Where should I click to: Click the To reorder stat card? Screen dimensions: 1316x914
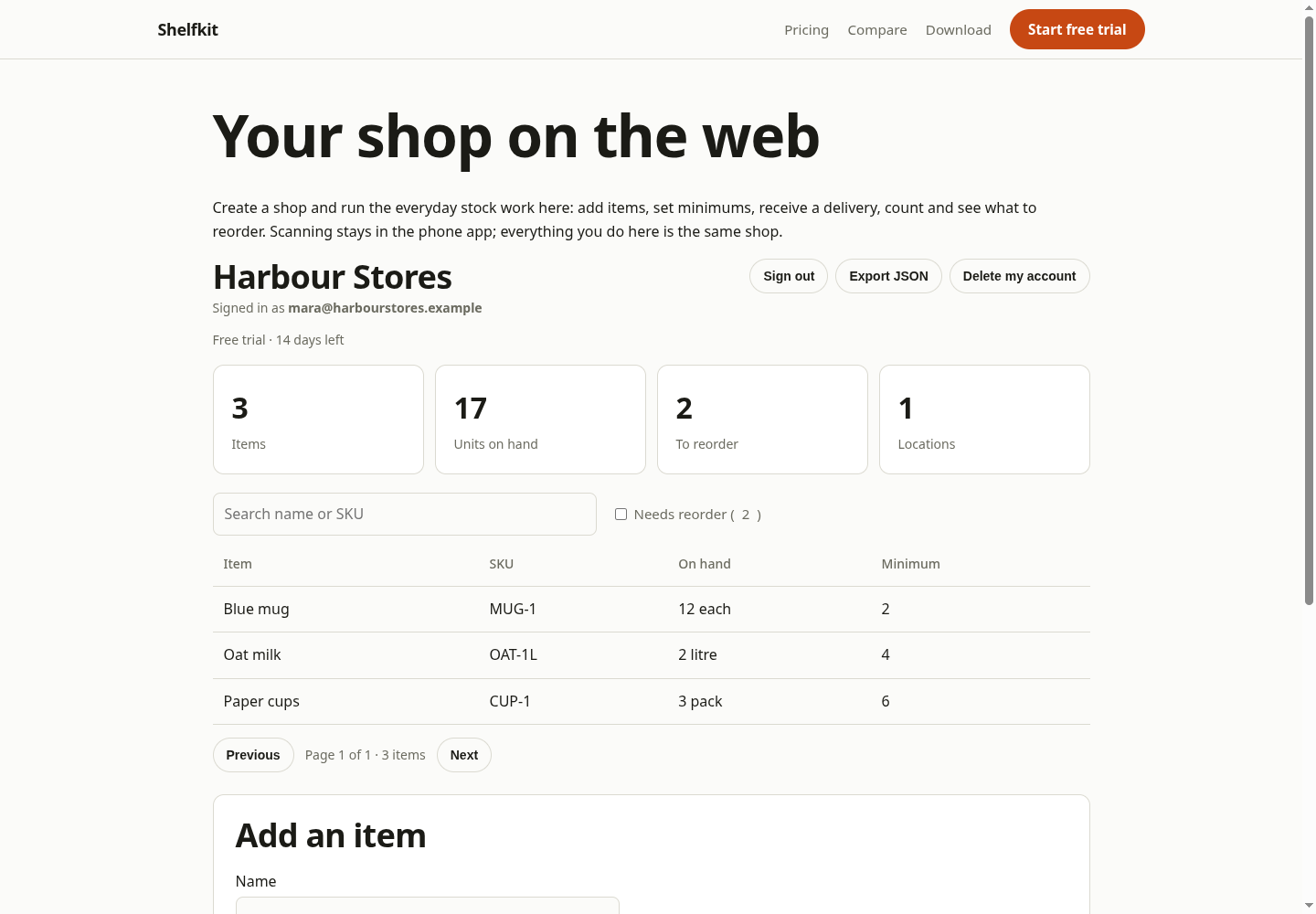(762, 420)
